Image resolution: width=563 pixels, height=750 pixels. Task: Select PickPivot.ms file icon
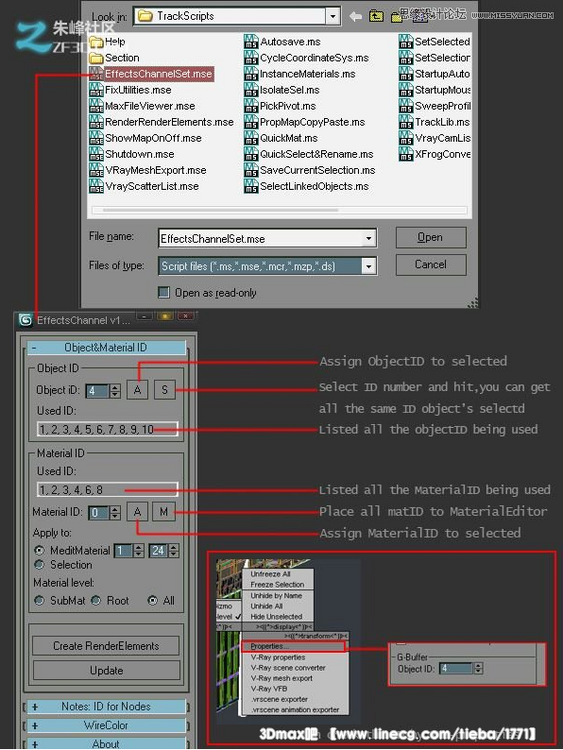[251, 106]
